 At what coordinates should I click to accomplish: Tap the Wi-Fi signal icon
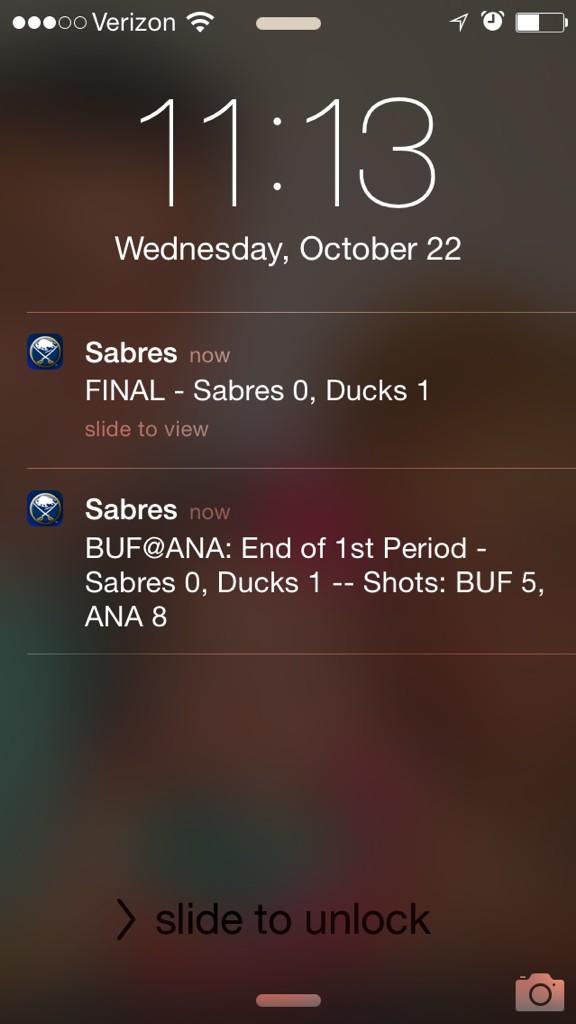(200, 23)
